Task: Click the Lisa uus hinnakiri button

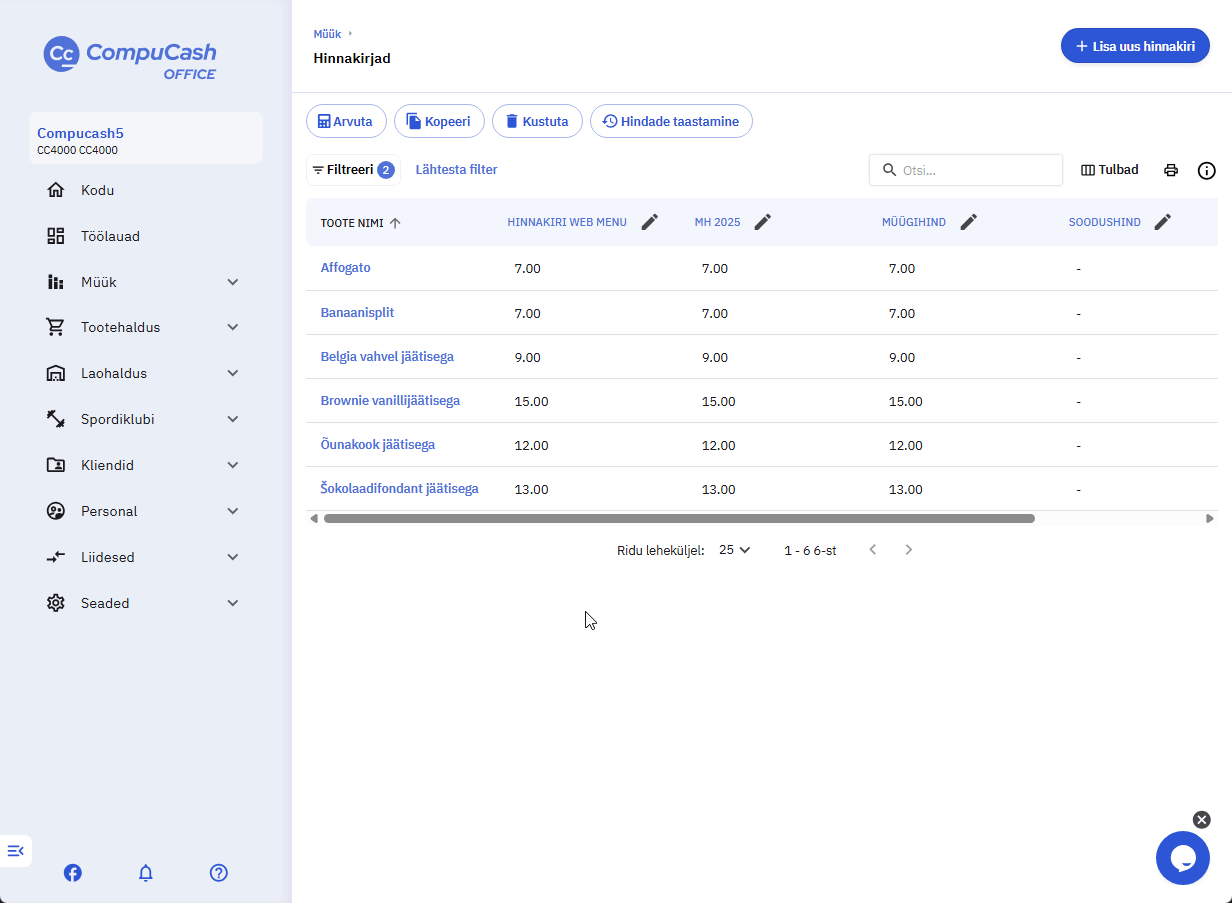Action: point(1135,46)
